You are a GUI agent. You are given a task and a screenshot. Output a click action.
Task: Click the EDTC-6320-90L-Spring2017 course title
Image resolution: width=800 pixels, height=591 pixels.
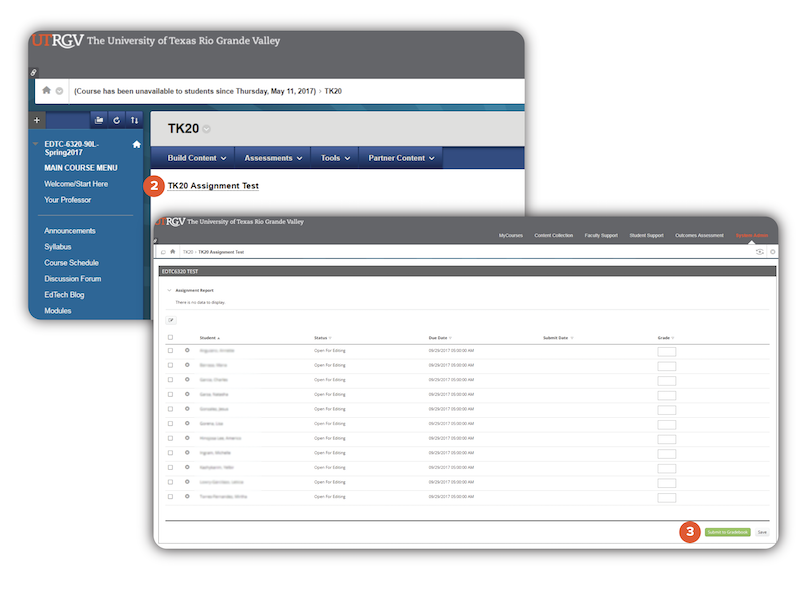click(71, 148)
